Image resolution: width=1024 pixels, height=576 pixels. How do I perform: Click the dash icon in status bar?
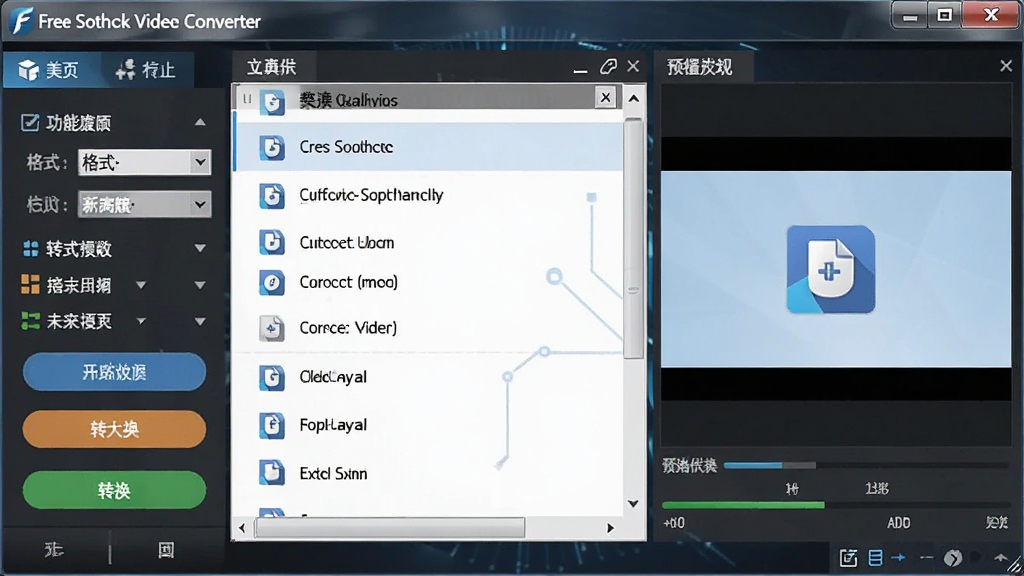pyautogui.click(x=926, y=558)
